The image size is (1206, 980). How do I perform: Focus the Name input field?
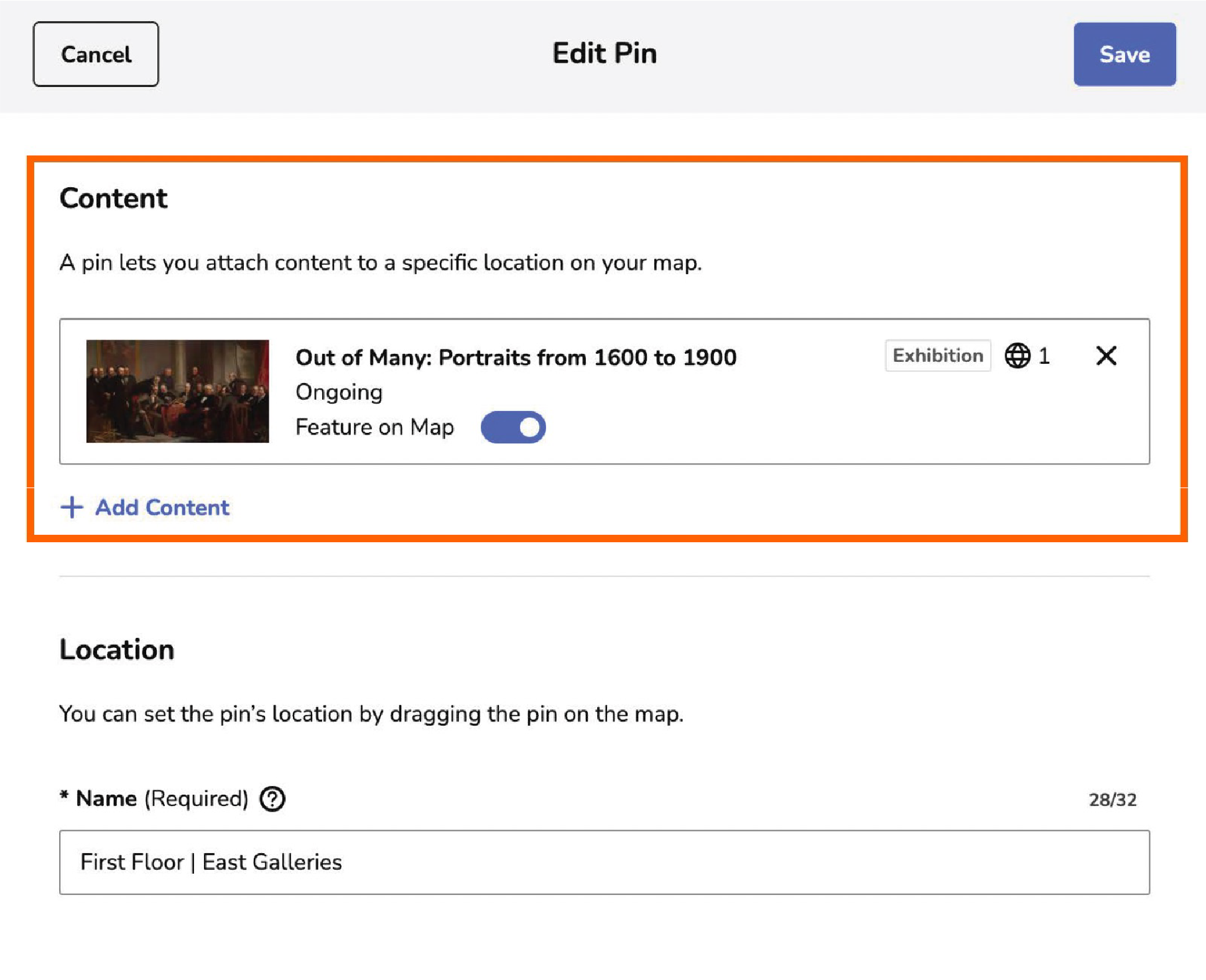(603, 862)
